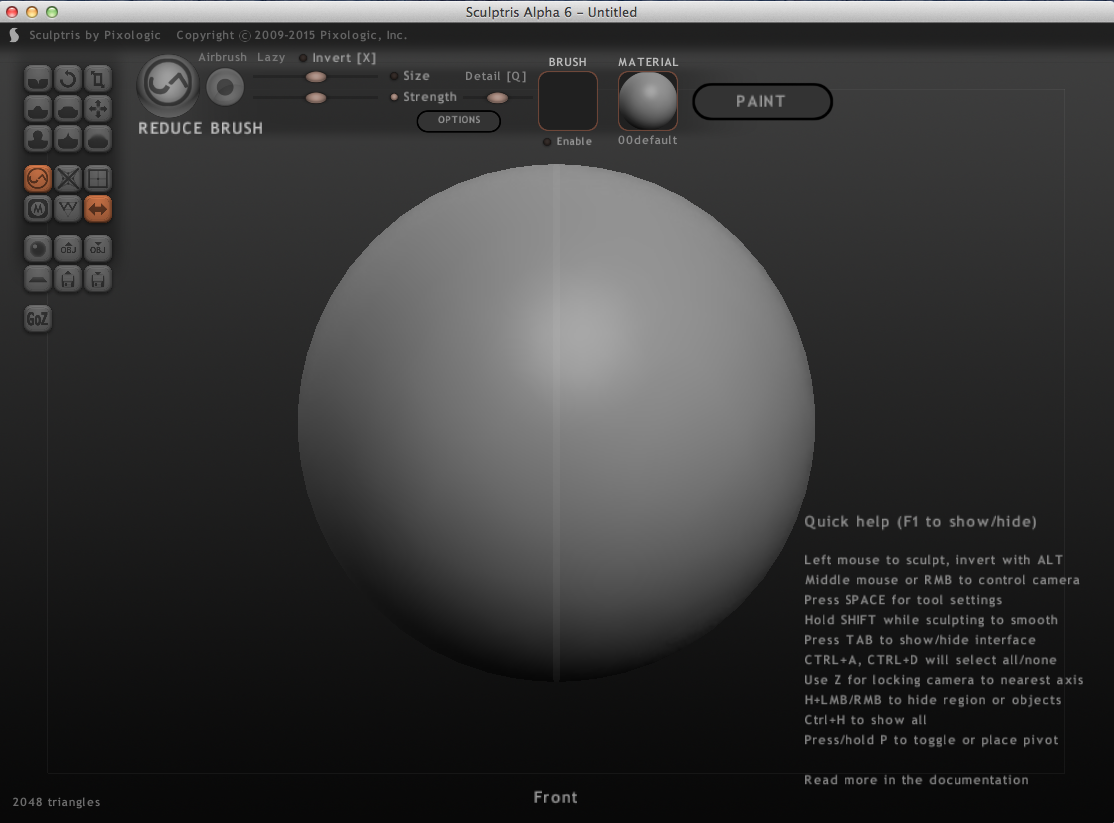The width and height of the screenshot is (1114, 823).
Task: Open Read more in the documentation
Action: pyautogui.click(x=916, y=780)
